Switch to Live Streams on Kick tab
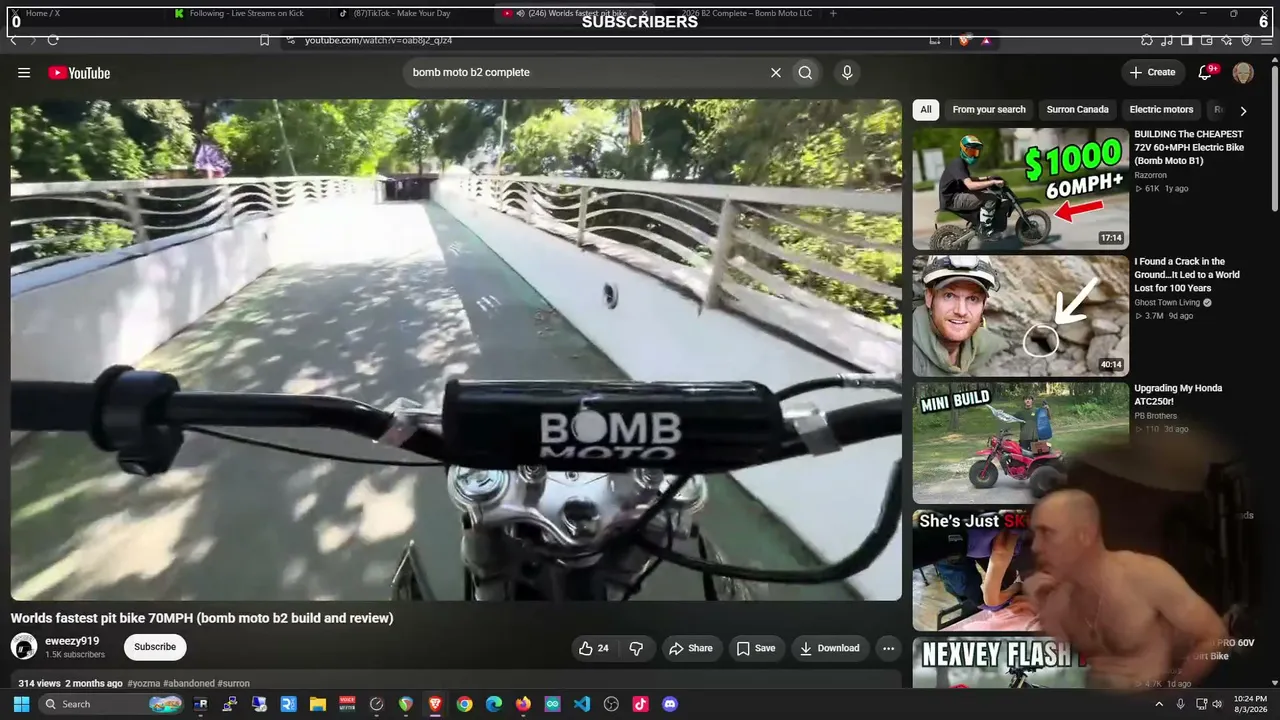The height and width of the screenshot is (720, 1280). 245,13
